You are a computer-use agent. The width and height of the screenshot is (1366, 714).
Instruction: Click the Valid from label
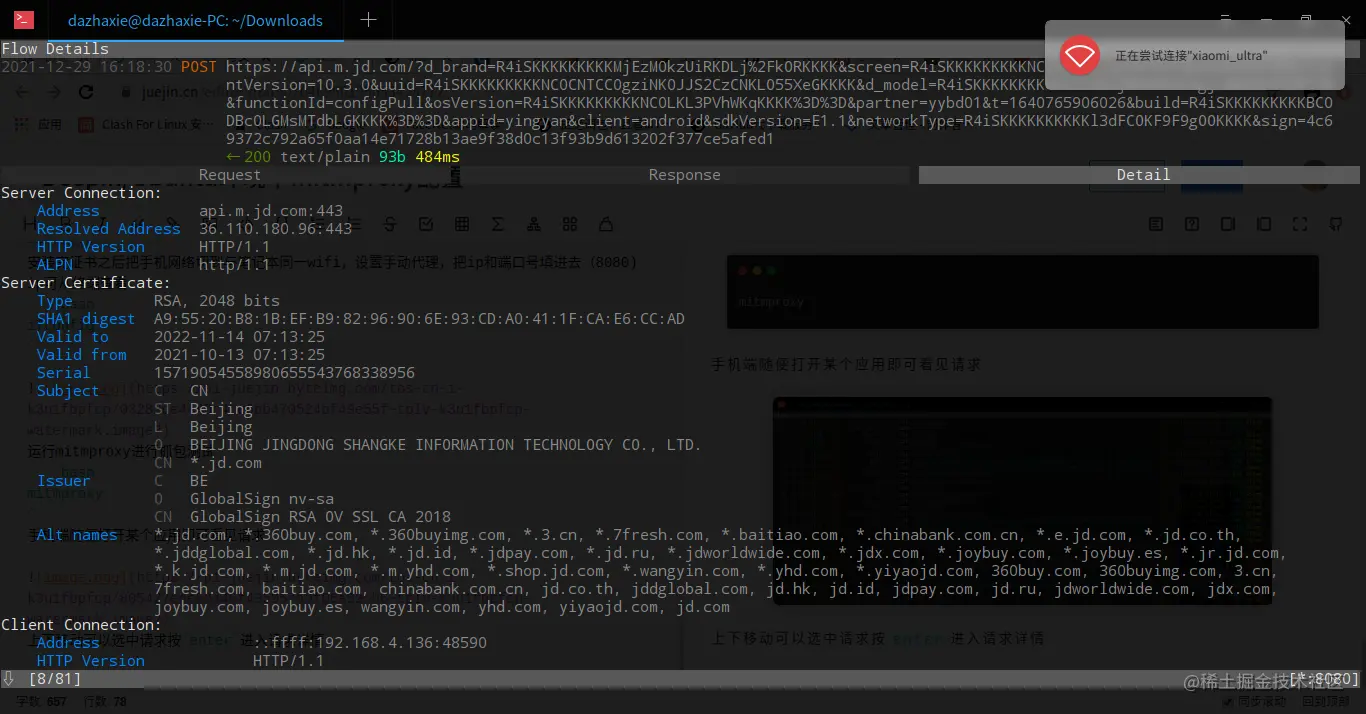tap(82, 355)
